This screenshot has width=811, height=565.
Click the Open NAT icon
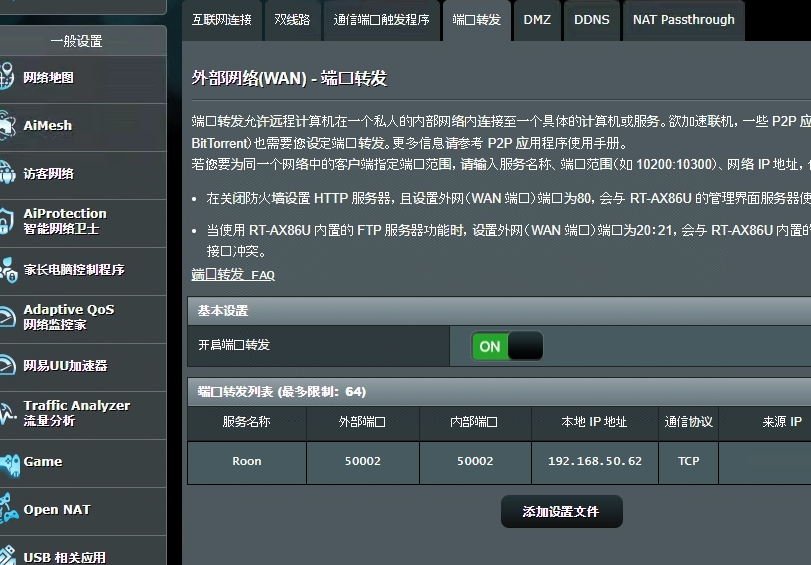tap(8, 509)
